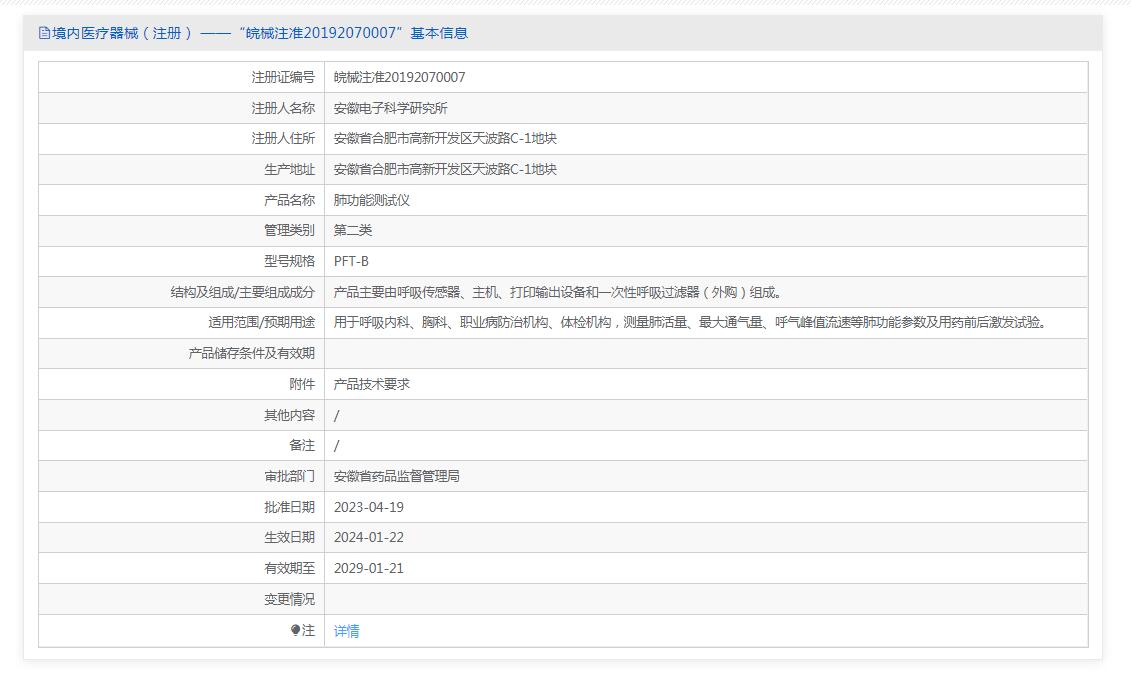The width and height of the screenshot is (1131, 687).
Task: Click the 产品名称 label
Action: (x=289, y=201)
